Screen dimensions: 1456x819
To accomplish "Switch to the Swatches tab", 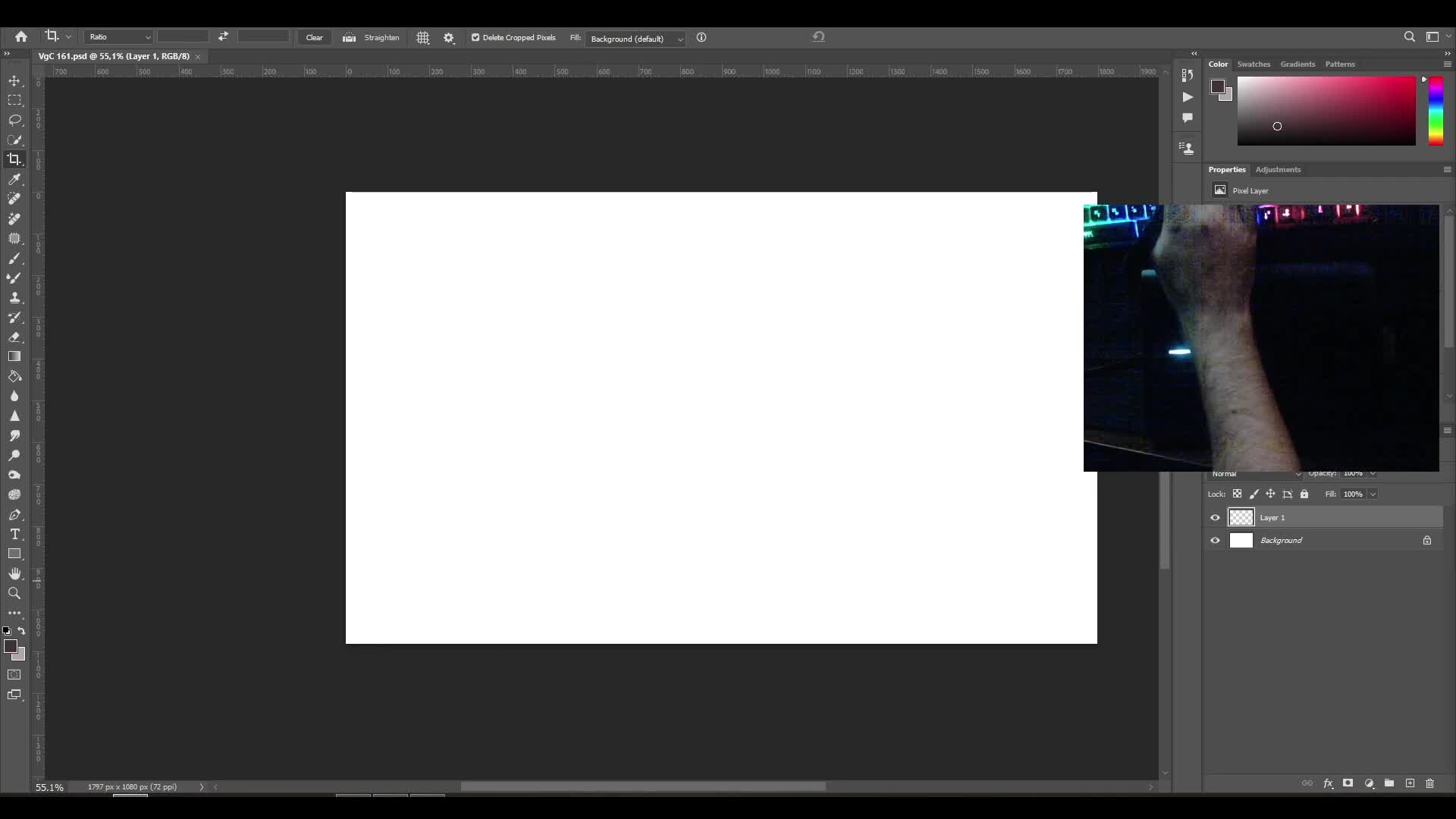I will point(1253,64).
